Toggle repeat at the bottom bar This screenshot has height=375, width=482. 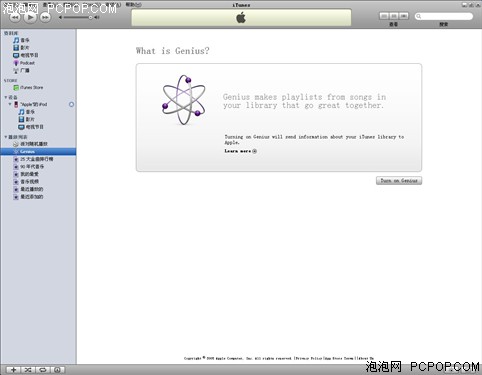pos(43,370)
